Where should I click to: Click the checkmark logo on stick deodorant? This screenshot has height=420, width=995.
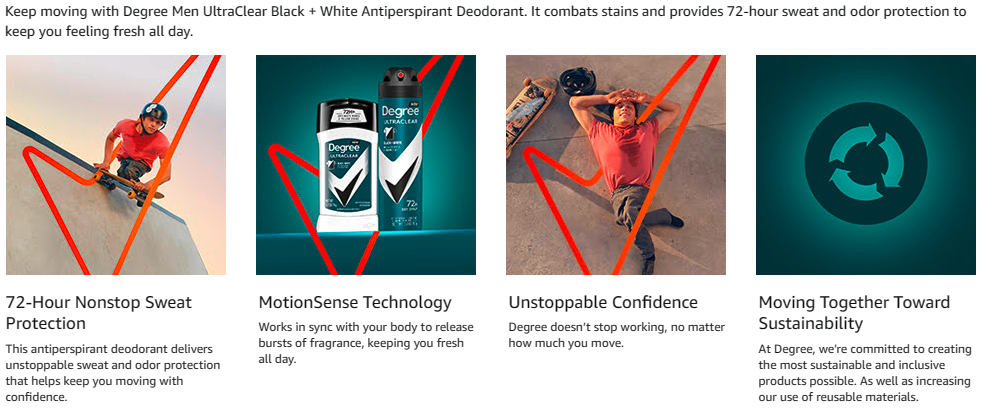[348, 189]
